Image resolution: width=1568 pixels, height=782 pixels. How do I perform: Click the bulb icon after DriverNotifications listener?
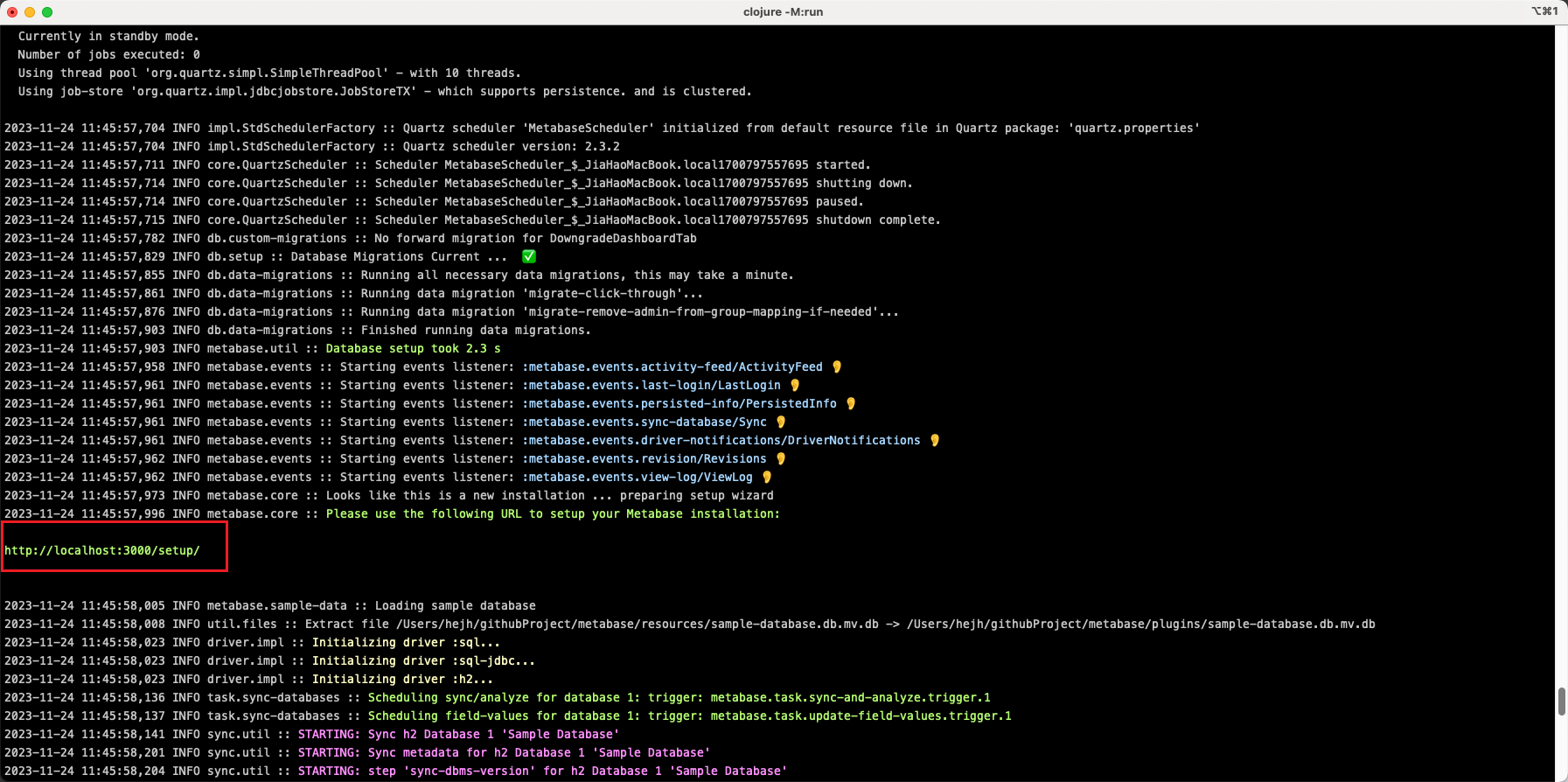pyautogui.click(x=935, y=440)
